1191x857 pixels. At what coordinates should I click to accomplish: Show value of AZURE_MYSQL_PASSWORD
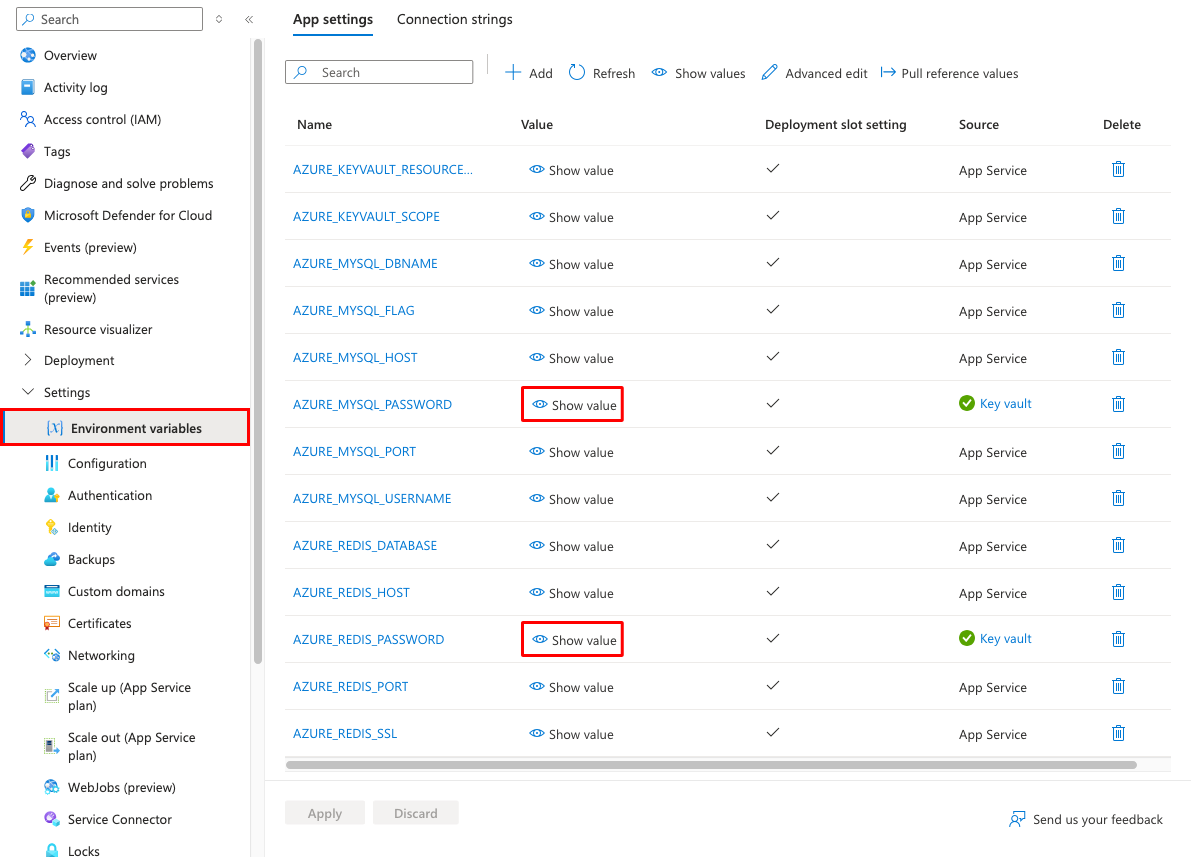573,405
